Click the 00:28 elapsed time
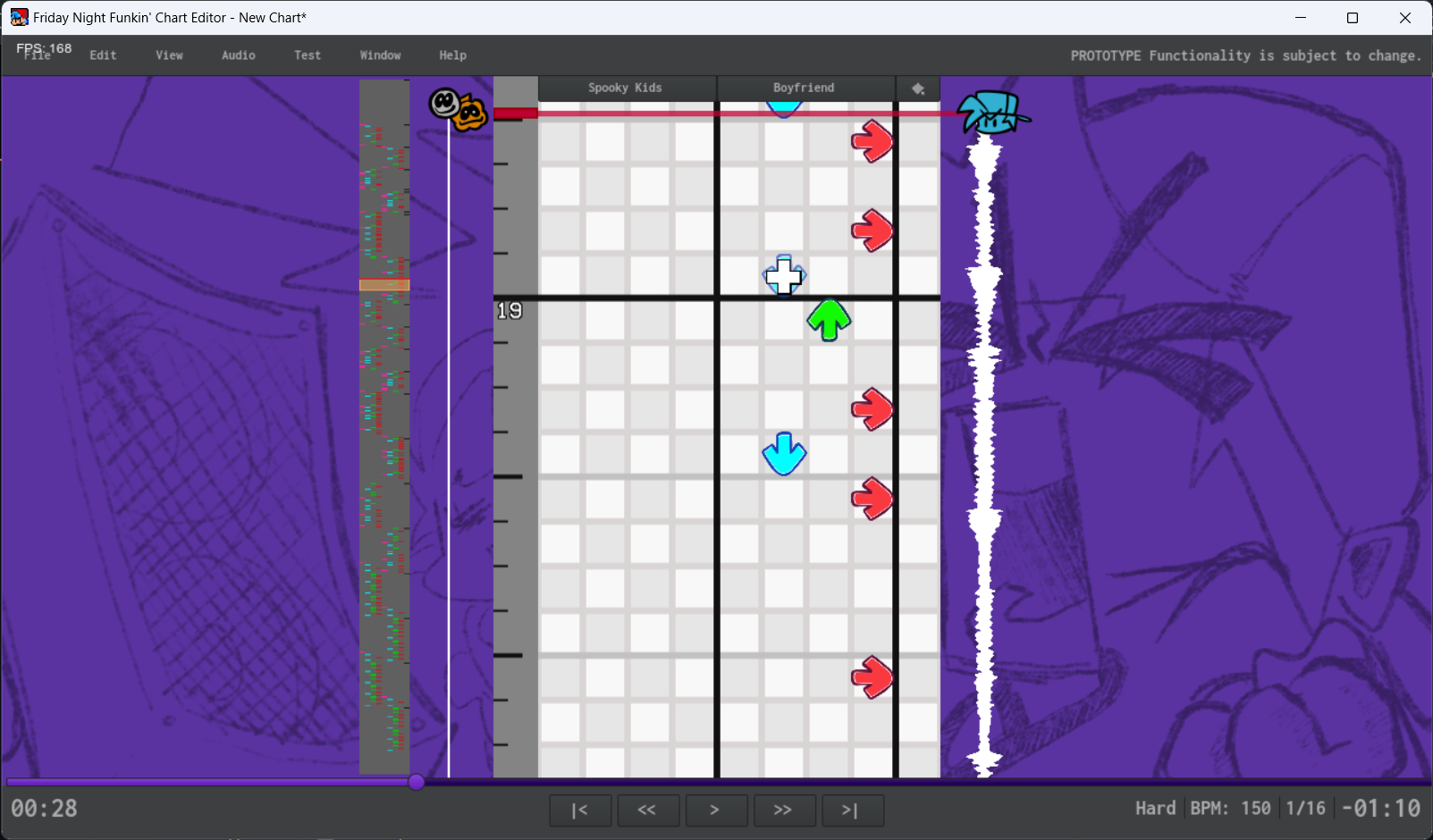Screen dimensions: 1433x840 click(x=44, y=809)
